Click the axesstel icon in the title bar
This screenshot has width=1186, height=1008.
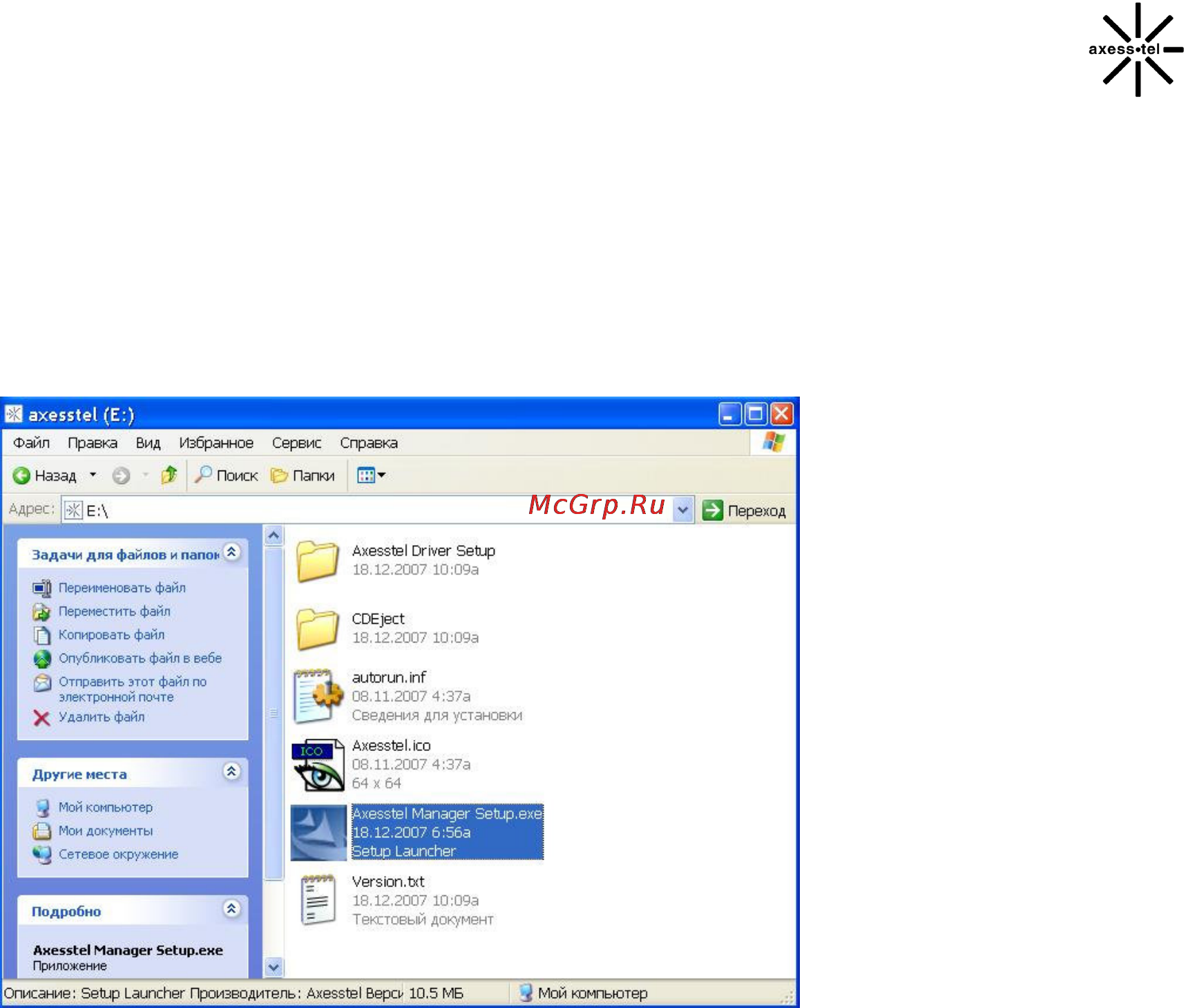pos(14,414)
